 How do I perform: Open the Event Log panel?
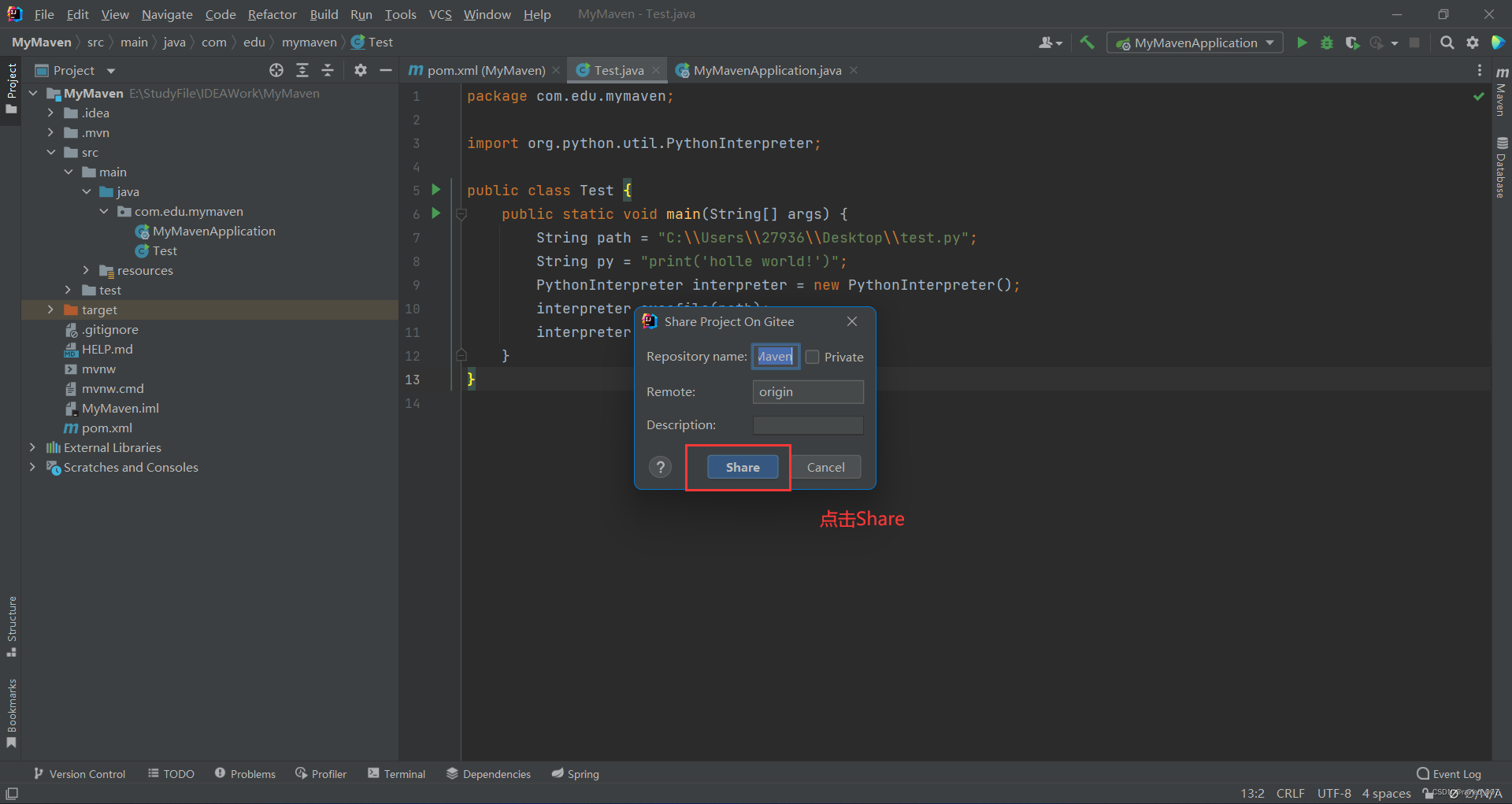1449,774
